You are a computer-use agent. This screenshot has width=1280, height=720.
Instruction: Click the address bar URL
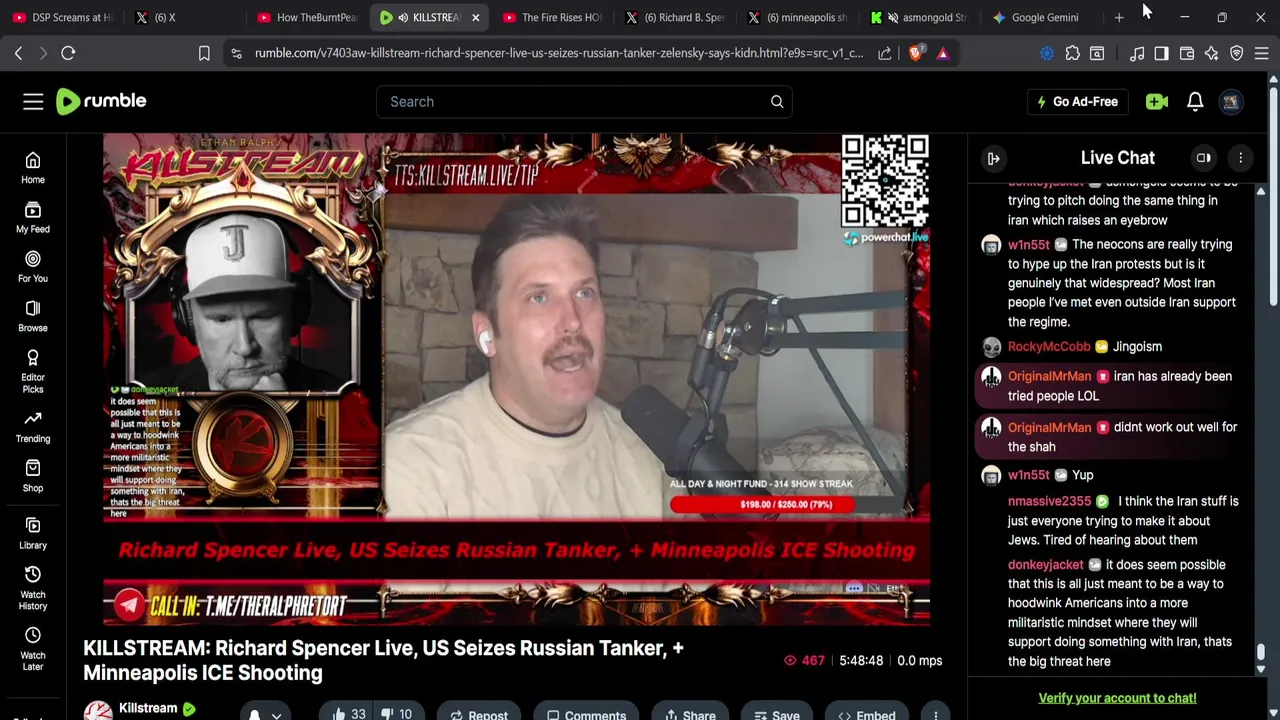558,53
